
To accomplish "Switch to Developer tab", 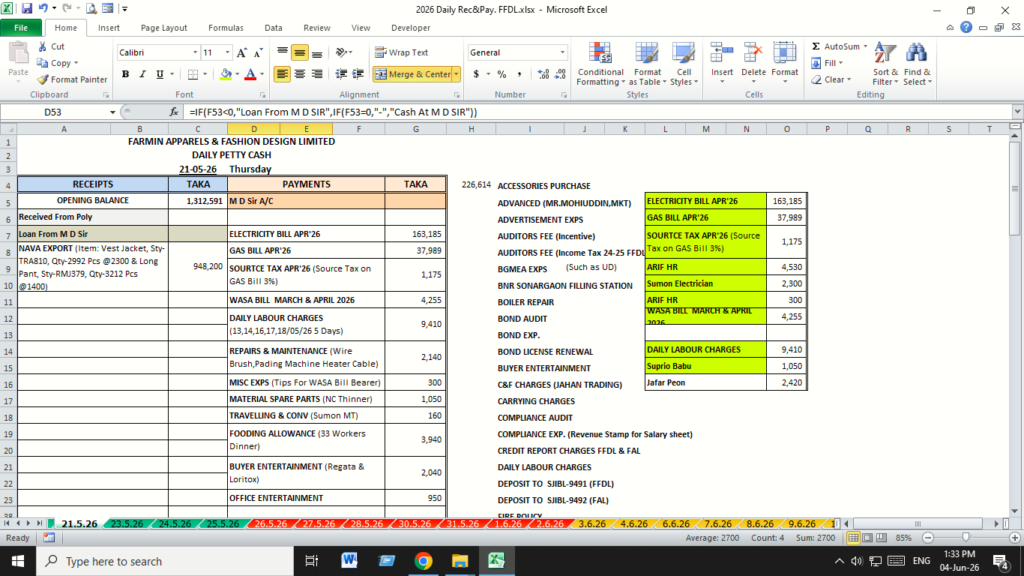I will tap(410, 28).
